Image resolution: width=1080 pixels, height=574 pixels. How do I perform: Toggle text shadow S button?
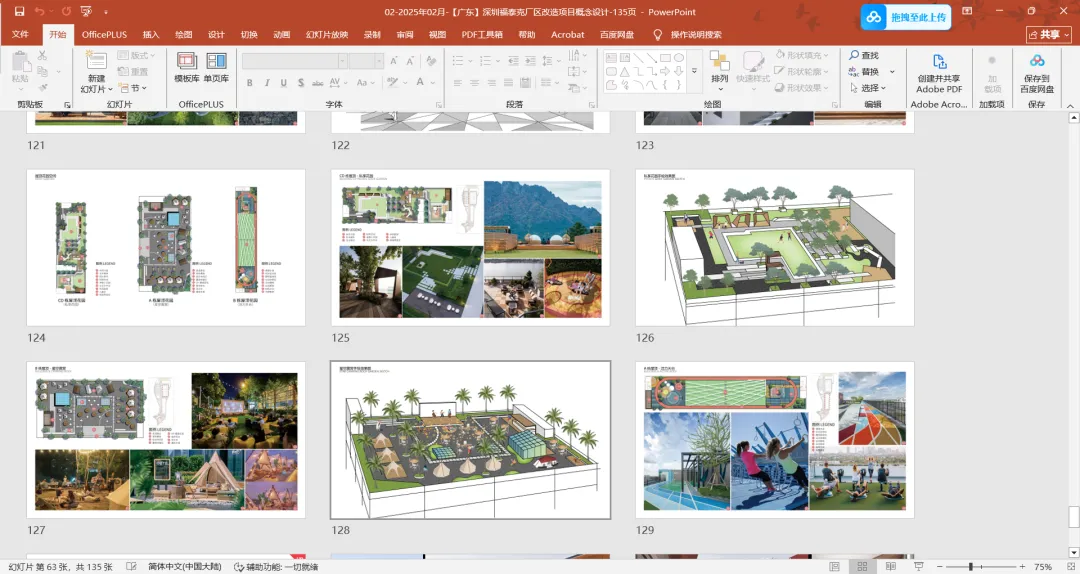click(x=301, y=83)
